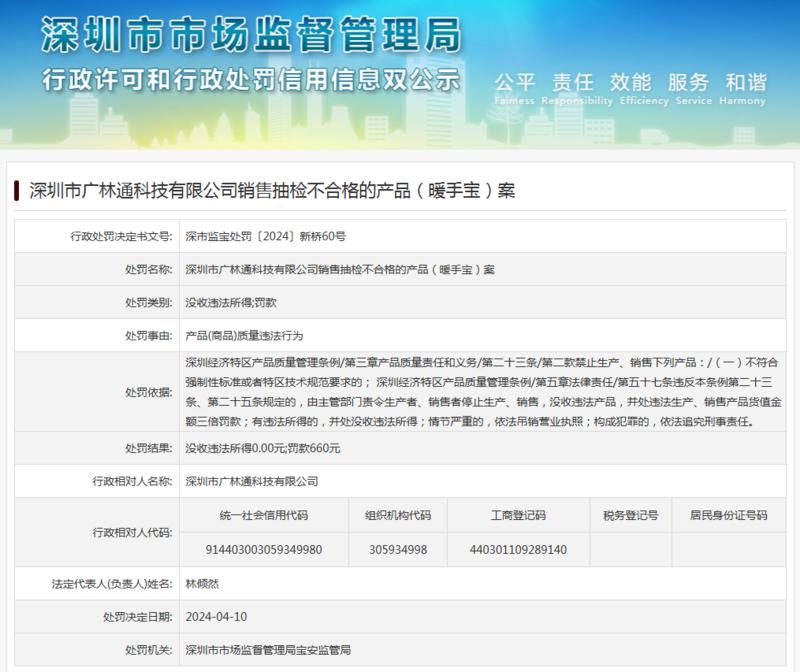
Task: Select credit code 914403003059349980
Action: click(x=264, y=550)
